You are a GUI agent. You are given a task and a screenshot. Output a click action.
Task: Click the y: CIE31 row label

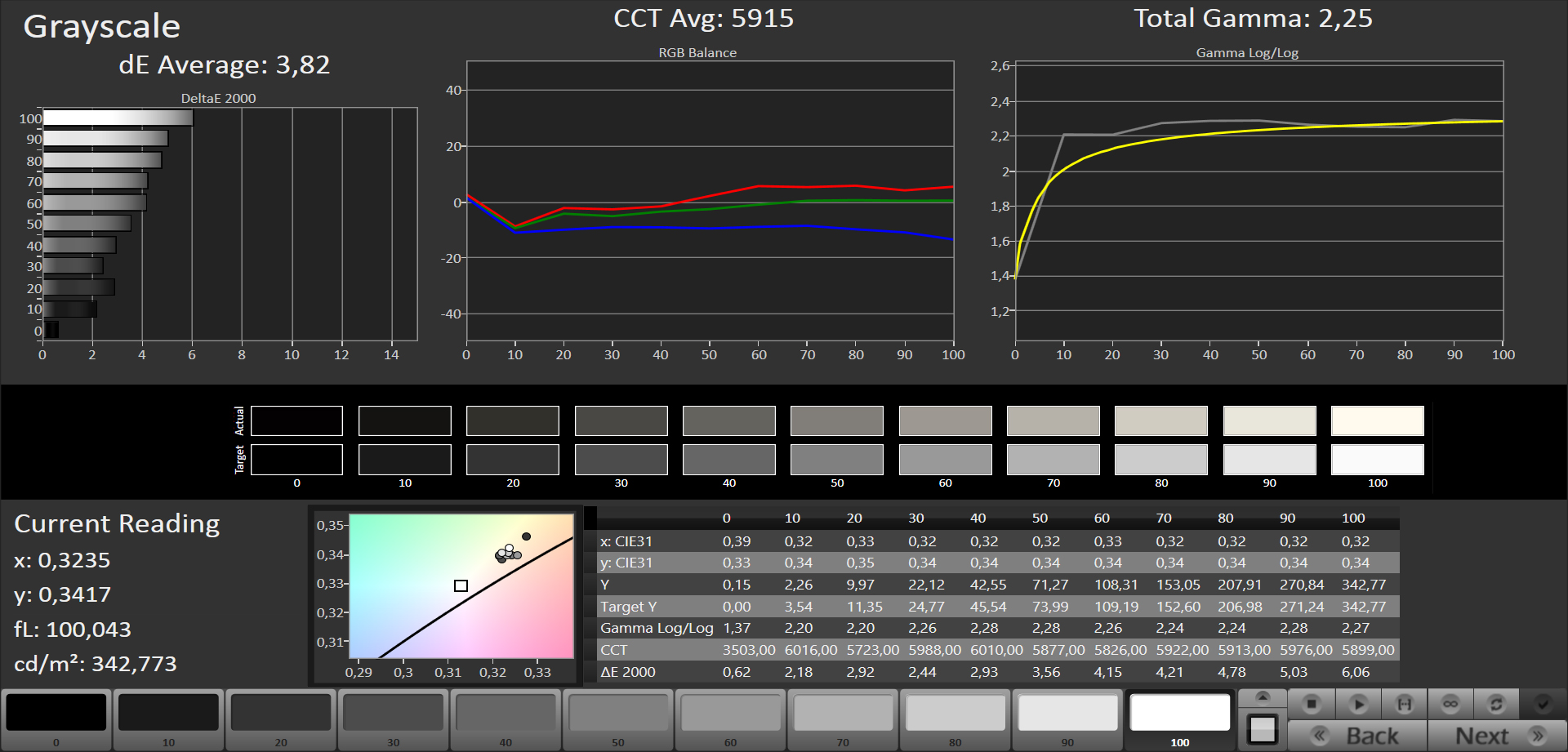[x=626, y=563]
